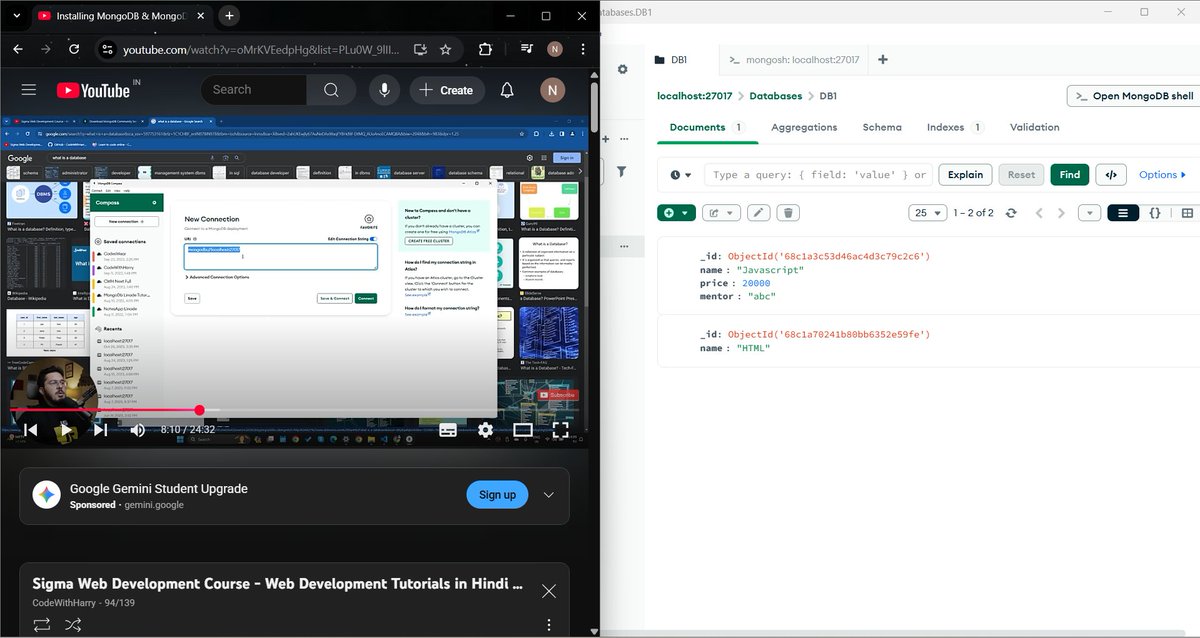Go back in Chrome browser
1200x638 pixels.
click(17, 49)
